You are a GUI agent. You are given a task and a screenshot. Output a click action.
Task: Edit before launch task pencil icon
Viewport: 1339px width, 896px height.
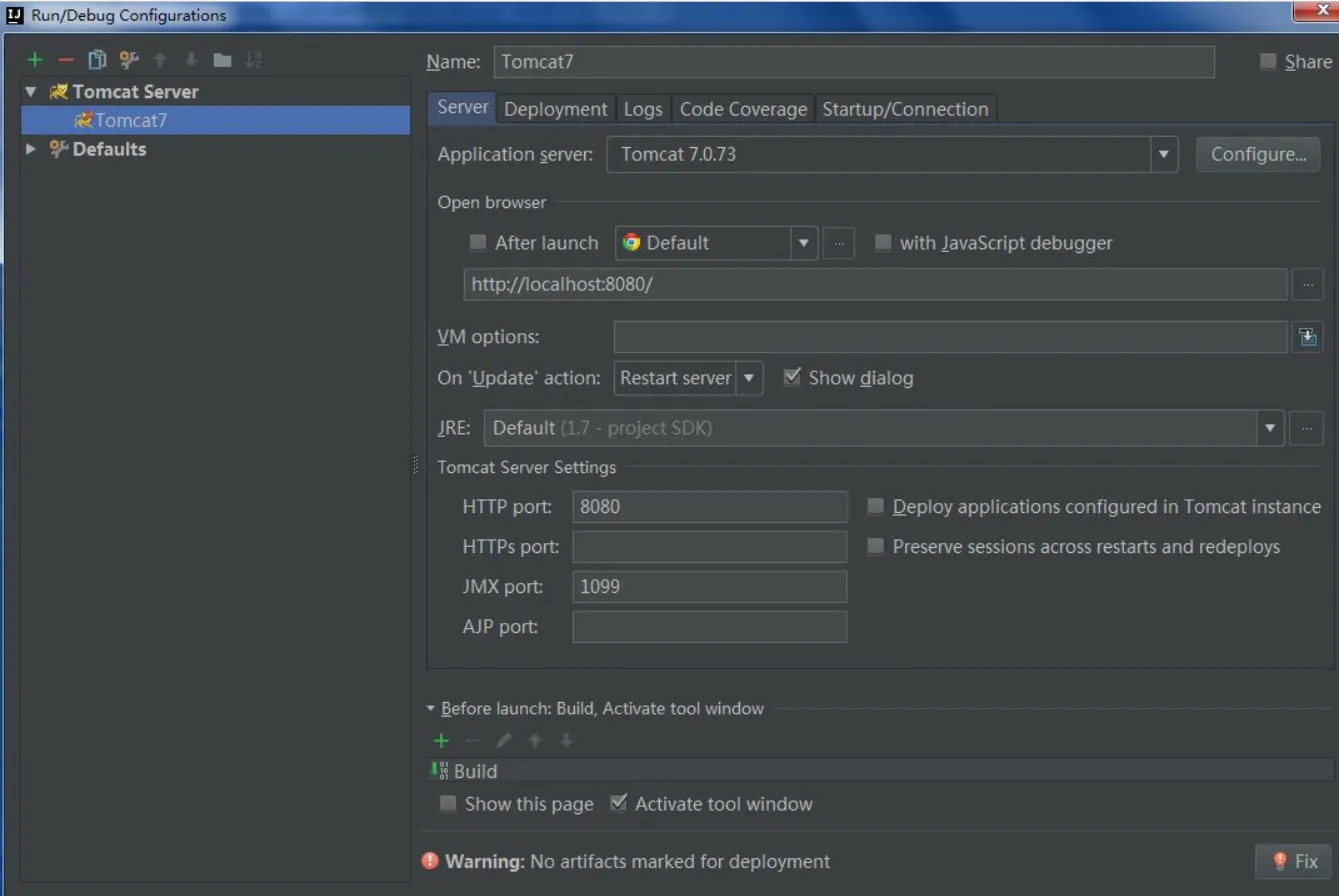click(x=504, y=740)
